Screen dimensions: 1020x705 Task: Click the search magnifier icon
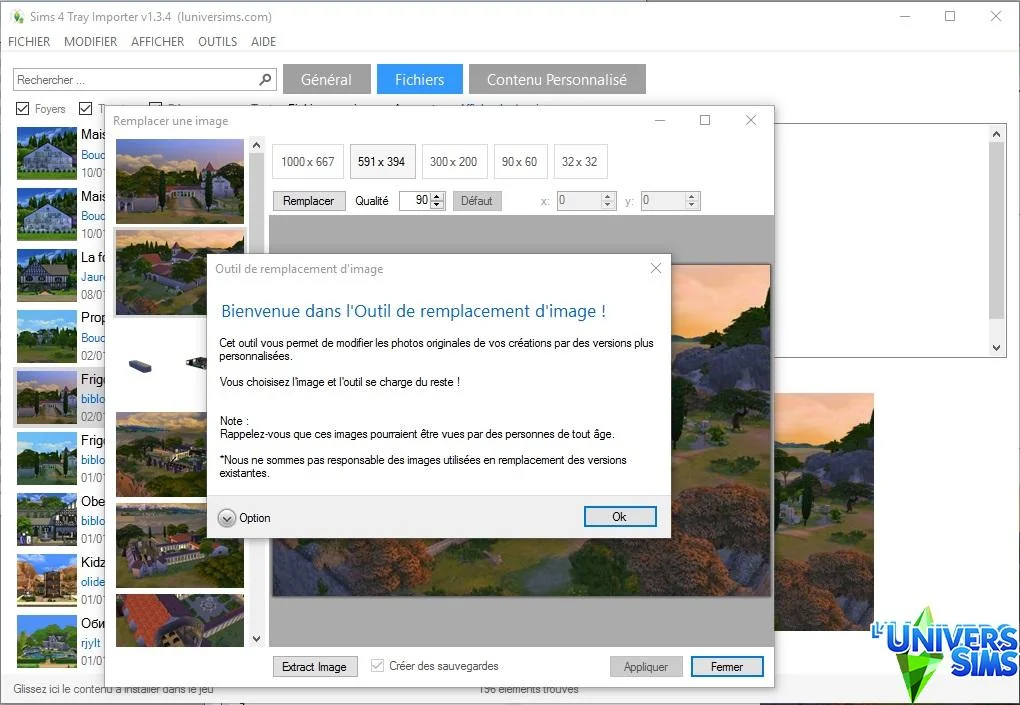click(265, 79)
